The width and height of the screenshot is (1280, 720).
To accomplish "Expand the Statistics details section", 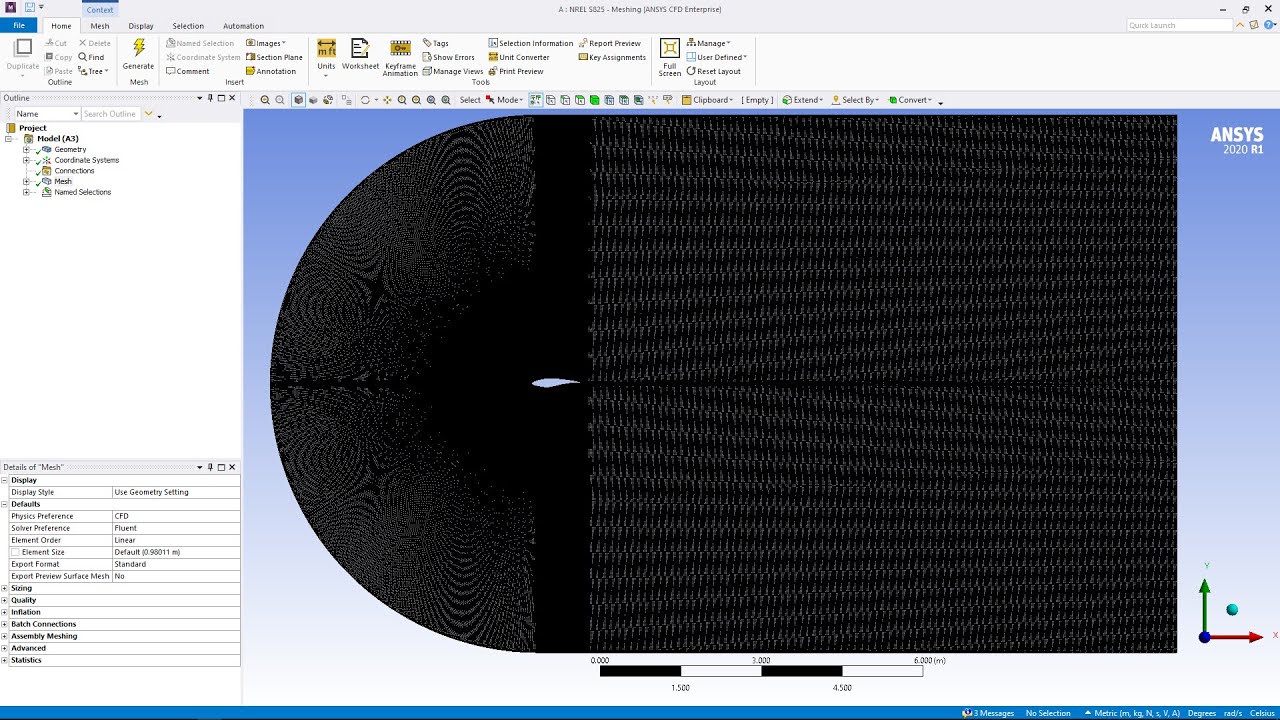I will (x=5, y=660).
